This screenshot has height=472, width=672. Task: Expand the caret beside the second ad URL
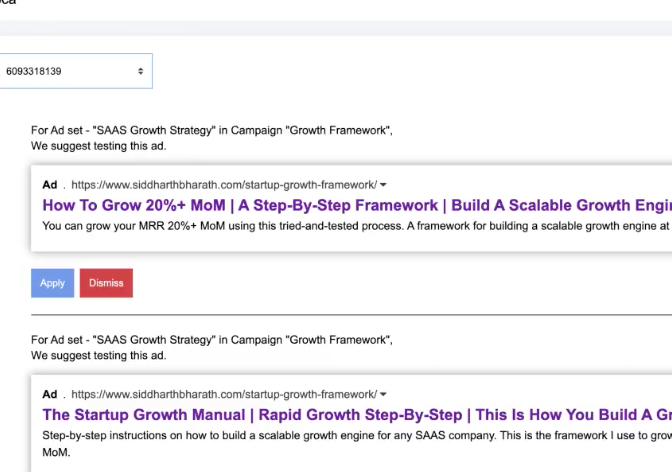pos(384,395)
